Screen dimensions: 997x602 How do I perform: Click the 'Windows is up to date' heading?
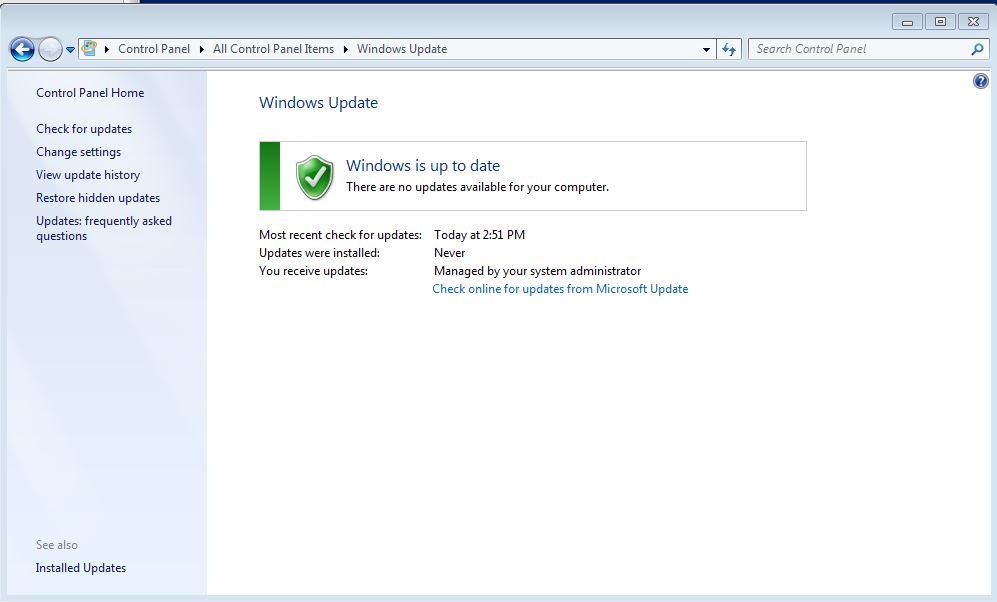click(x=423, y=165)
